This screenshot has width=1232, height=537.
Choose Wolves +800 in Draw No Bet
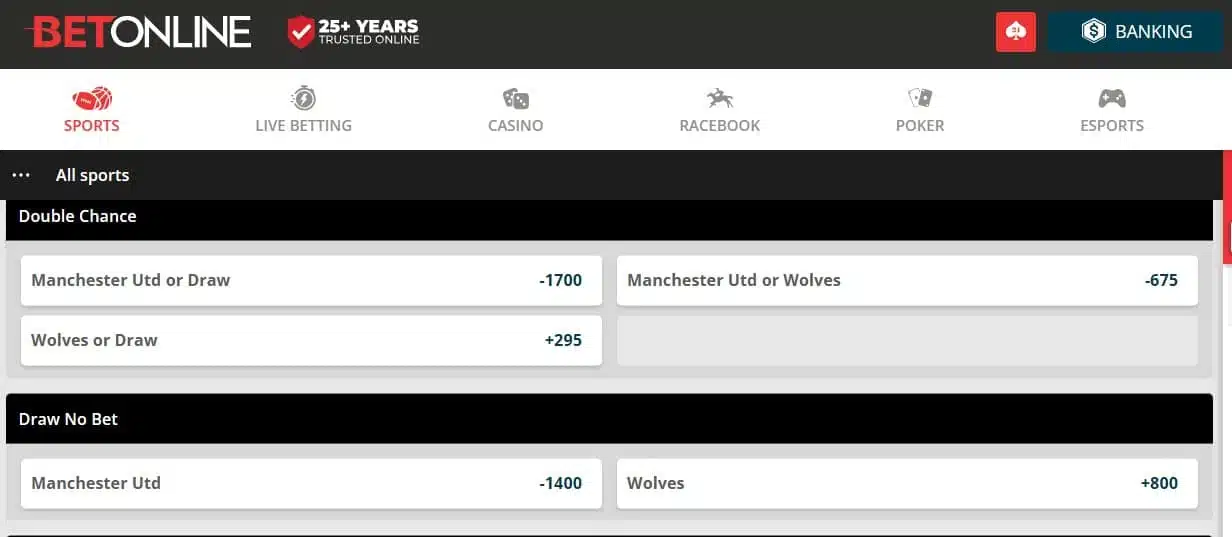click(x=907, y=483)
